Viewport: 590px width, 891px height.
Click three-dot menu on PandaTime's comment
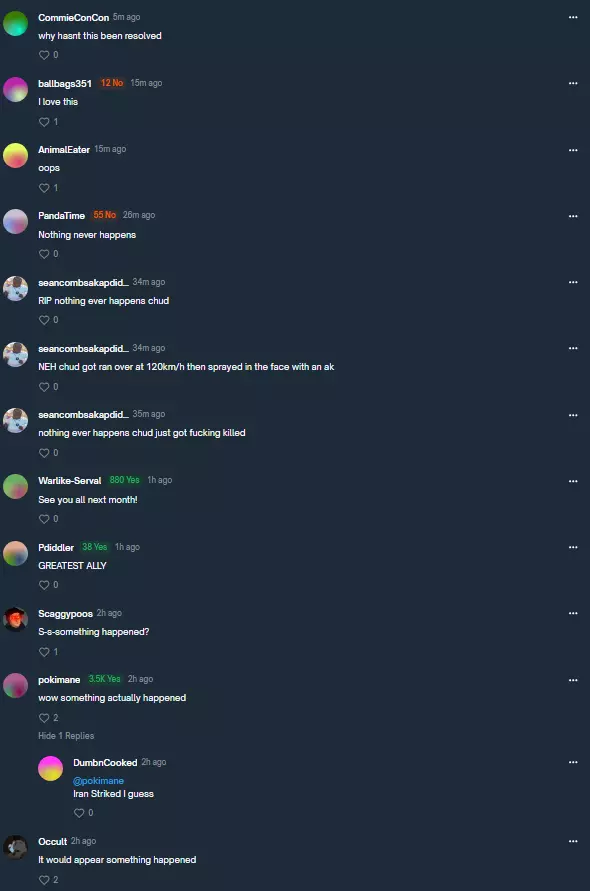[573, 216]
